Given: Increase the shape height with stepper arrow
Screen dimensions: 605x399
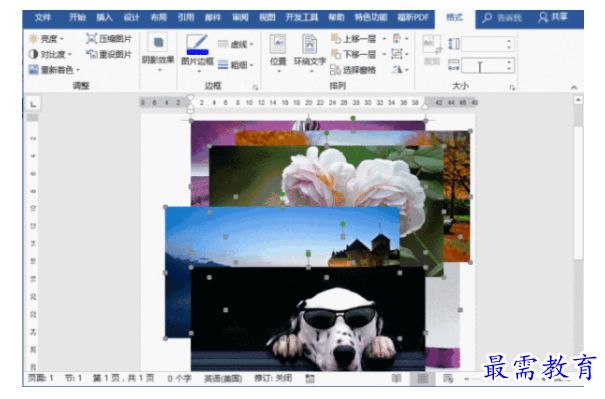Looking at the screenshot, I should (x=509, y=41).
